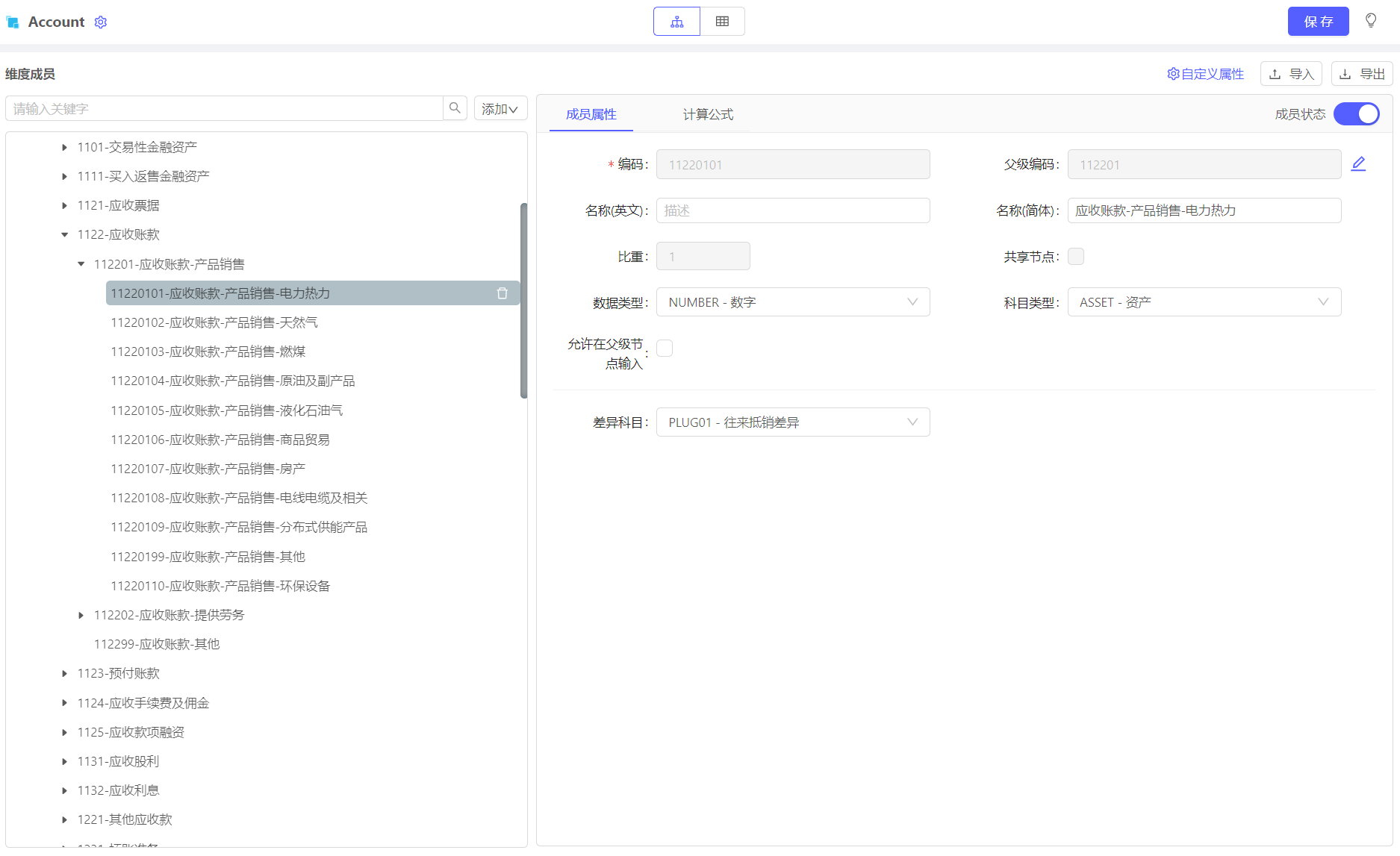
Task: Check the 共享节点 checkbox
Action: point(1076,257)
